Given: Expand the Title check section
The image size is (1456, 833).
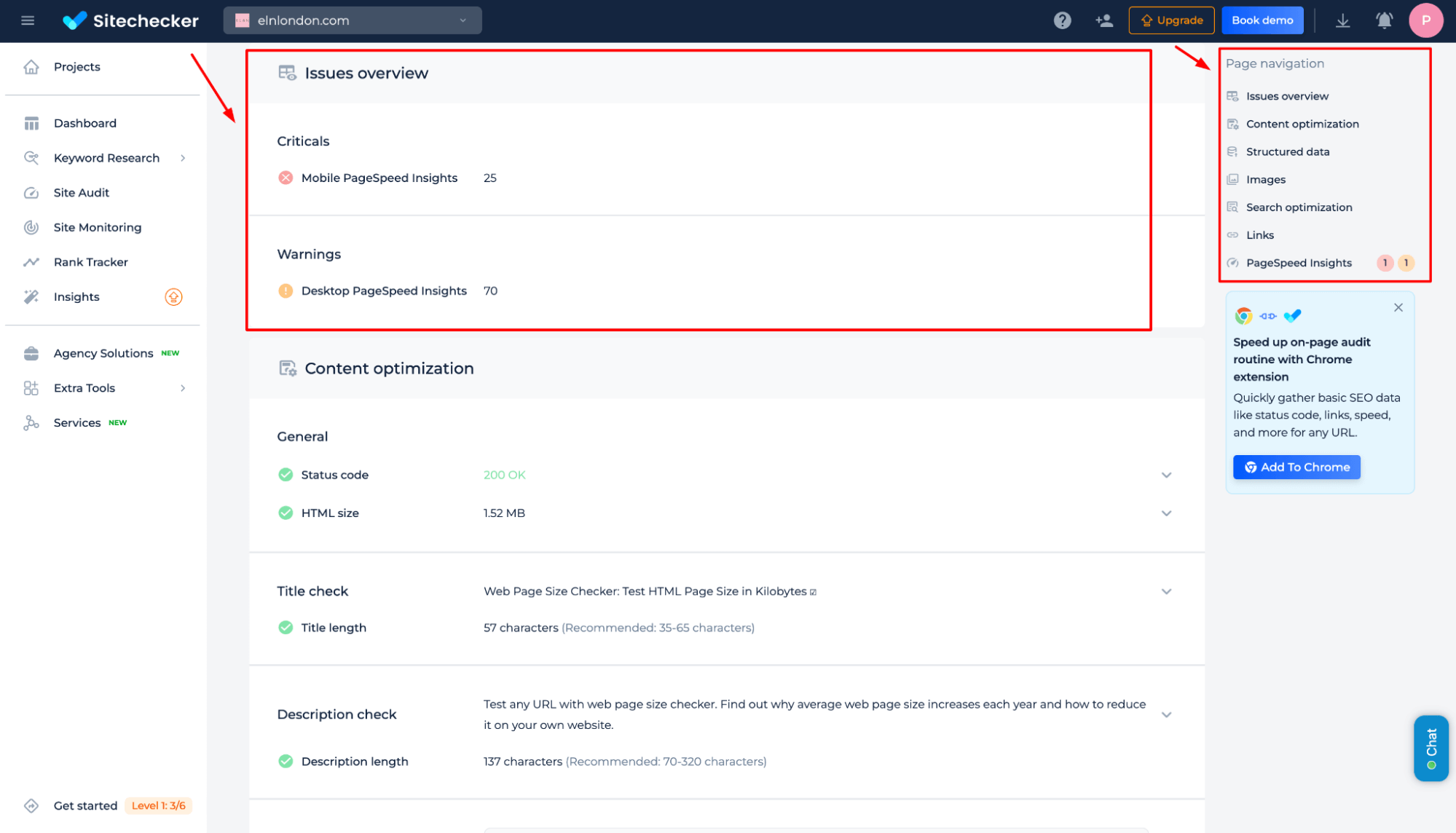Looking at the screenshot, I should [1166, 591].
